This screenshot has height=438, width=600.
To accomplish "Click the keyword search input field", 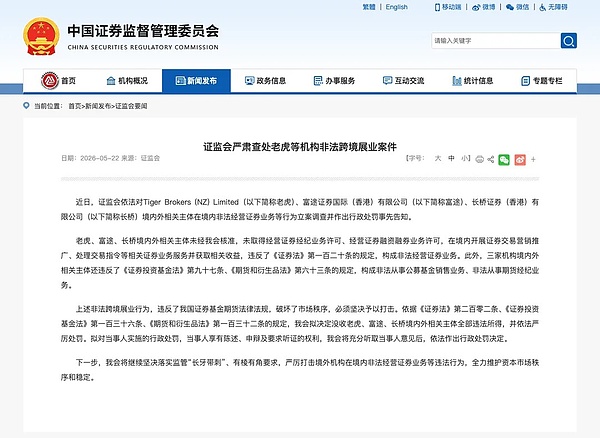I will (x=496, y=41).
